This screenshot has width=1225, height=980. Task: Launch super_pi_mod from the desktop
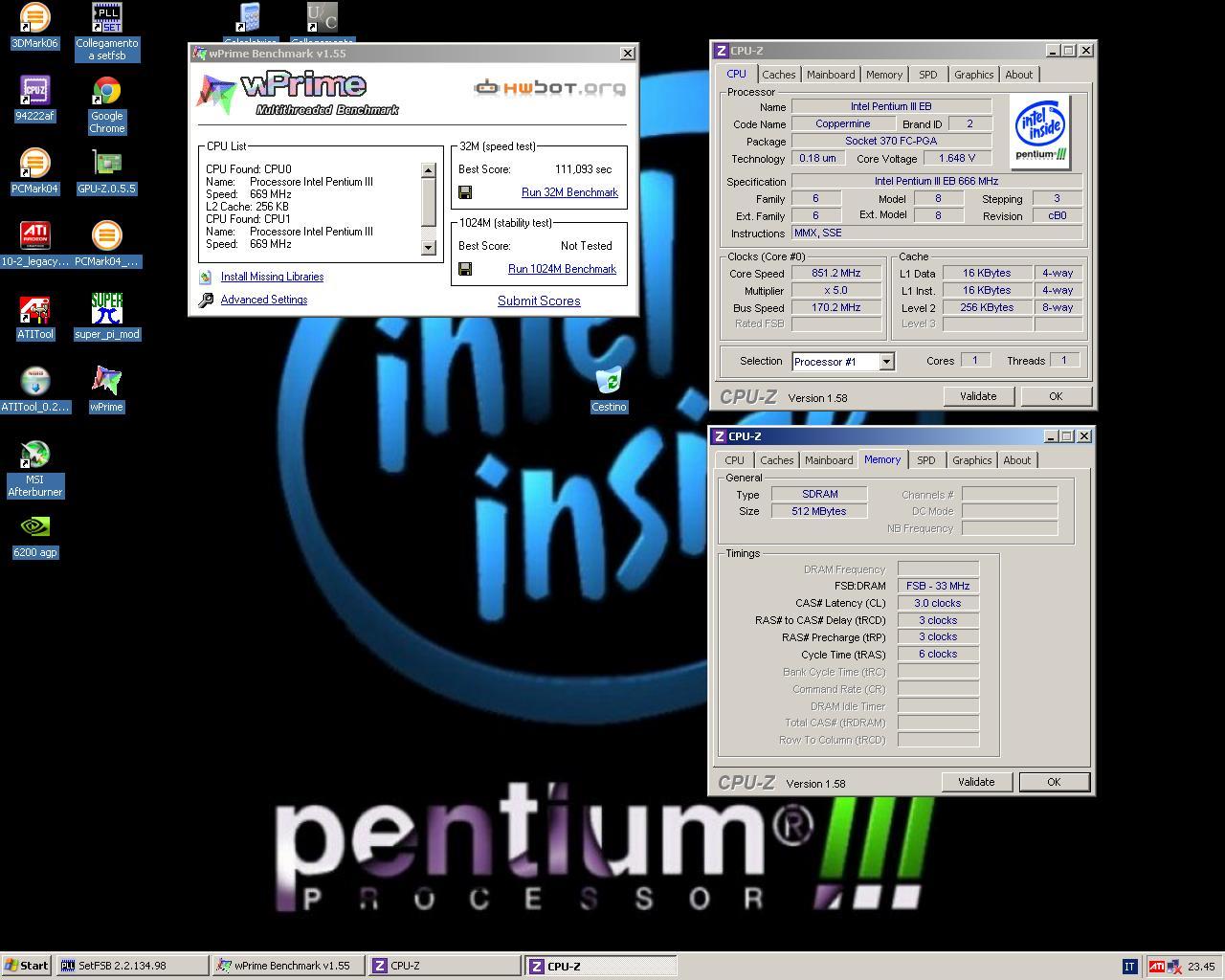point(107,317)
